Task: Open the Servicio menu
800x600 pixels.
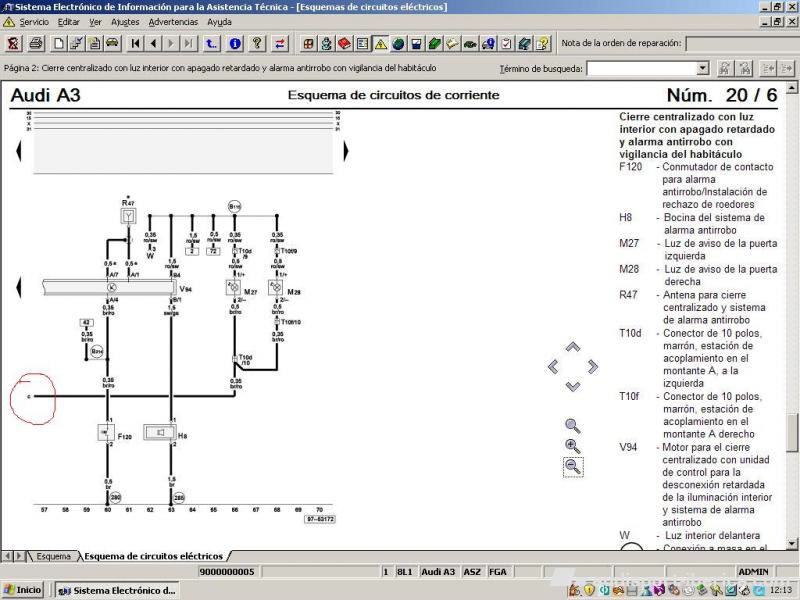Action: tap(34, 22)
